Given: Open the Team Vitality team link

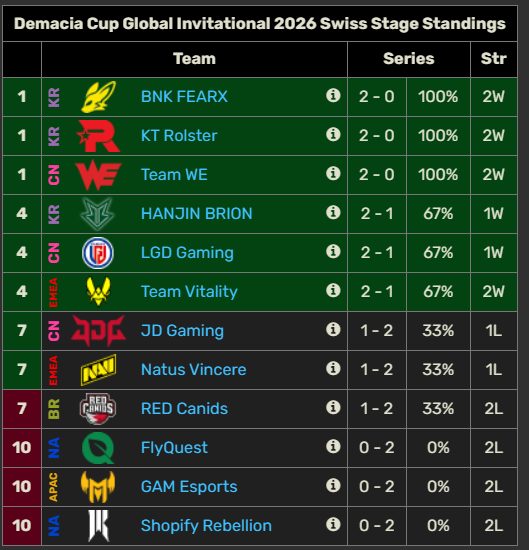Looking at the screenshot, I should click(189, 292).
